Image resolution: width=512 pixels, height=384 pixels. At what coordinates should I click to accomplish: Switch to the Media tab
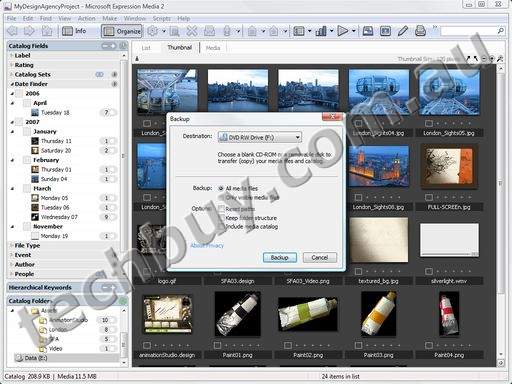tap(213, 48)
